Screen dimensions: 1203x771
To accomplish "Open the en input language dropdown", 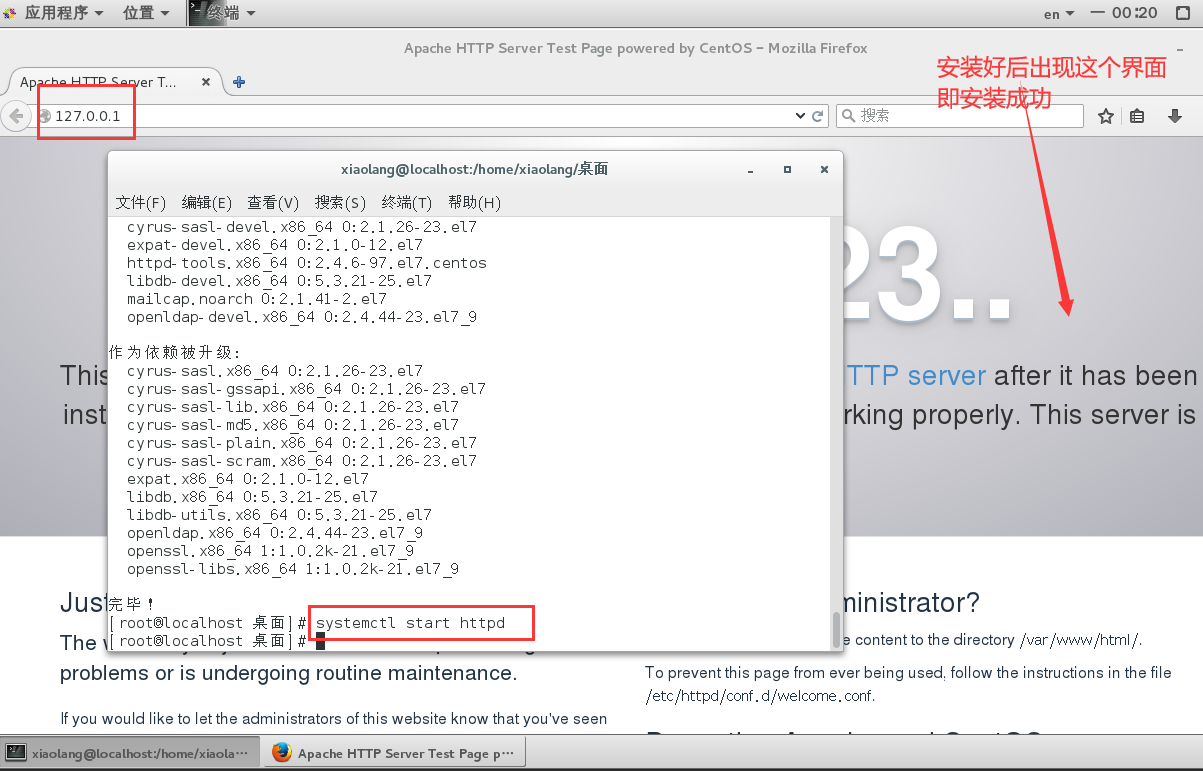I will 1059,13.
